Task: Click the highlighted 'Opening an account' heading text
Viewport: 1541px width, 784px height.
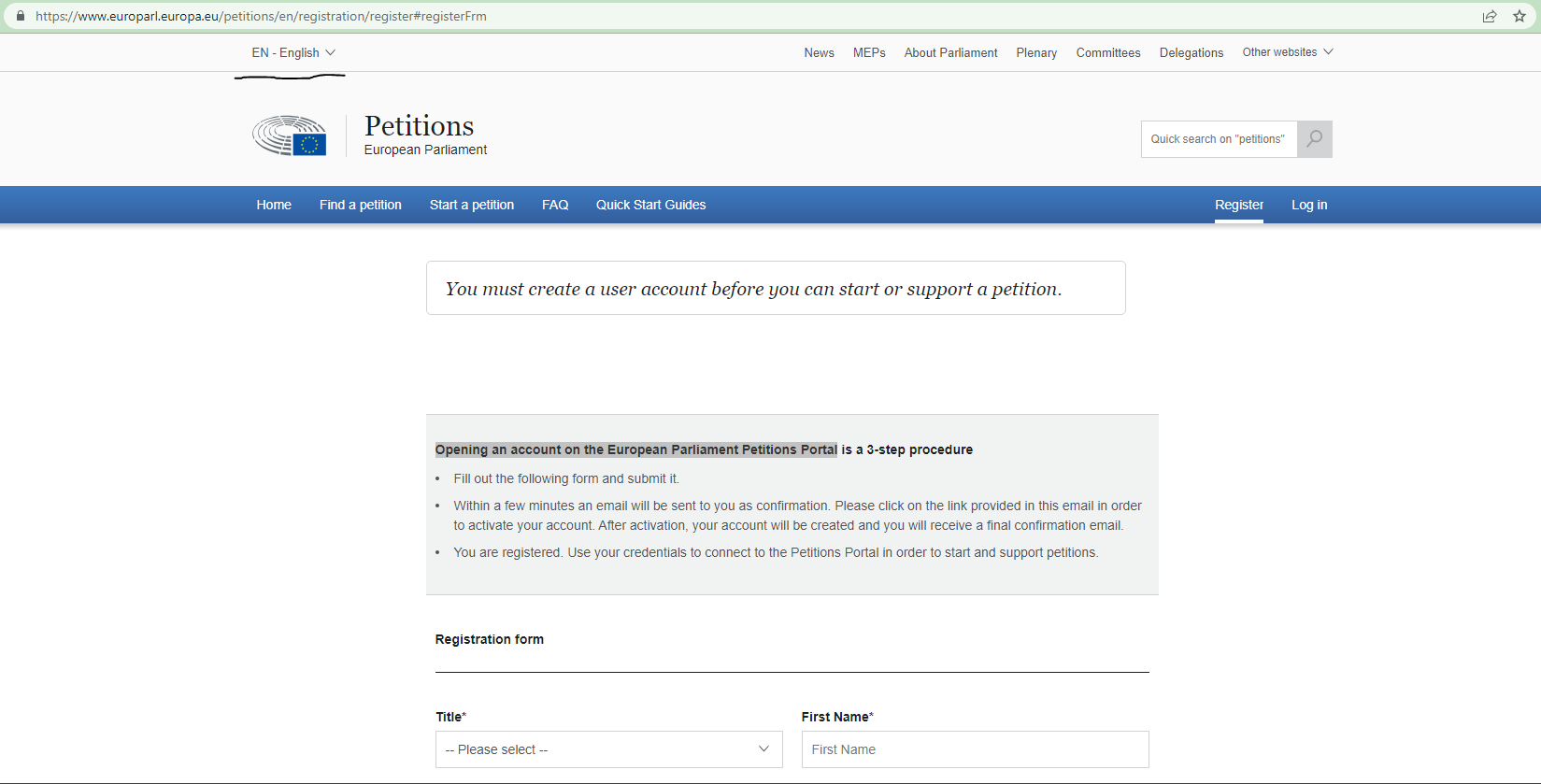Action: 636,449
